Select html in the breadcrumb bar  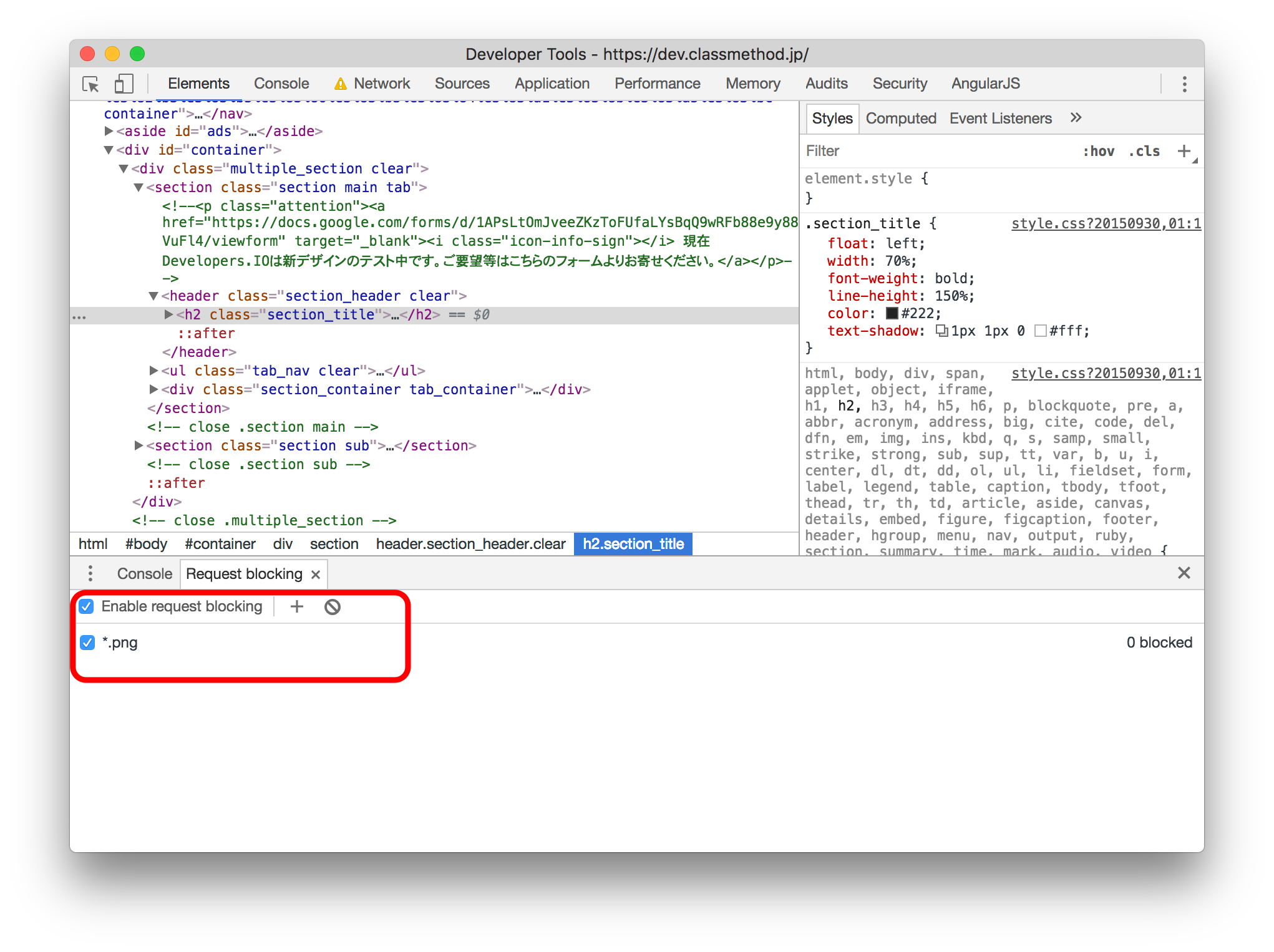(x=93, y=544)
